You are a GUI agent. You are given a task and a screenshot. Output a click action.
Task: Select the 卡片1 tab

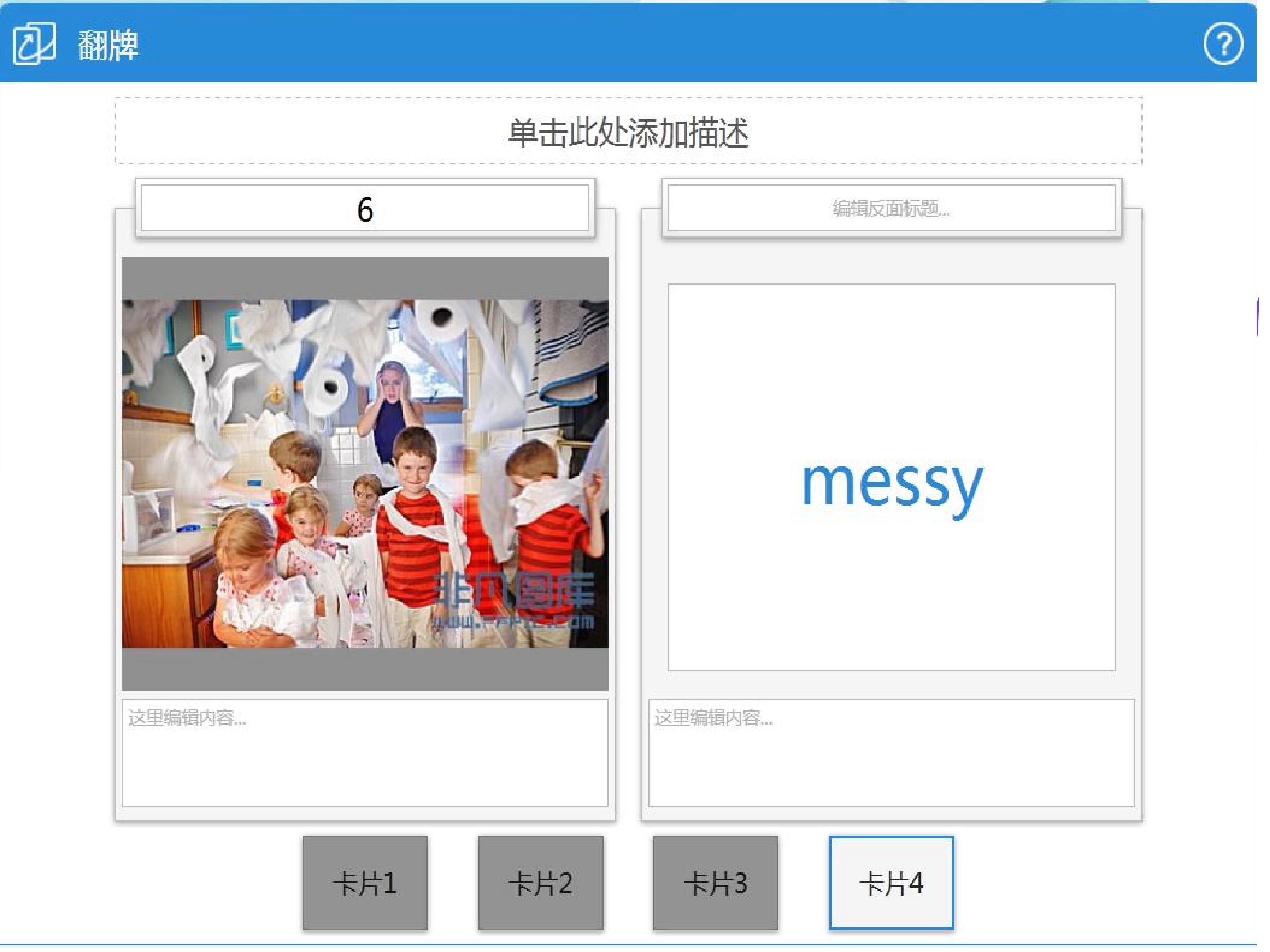(365, 882)
